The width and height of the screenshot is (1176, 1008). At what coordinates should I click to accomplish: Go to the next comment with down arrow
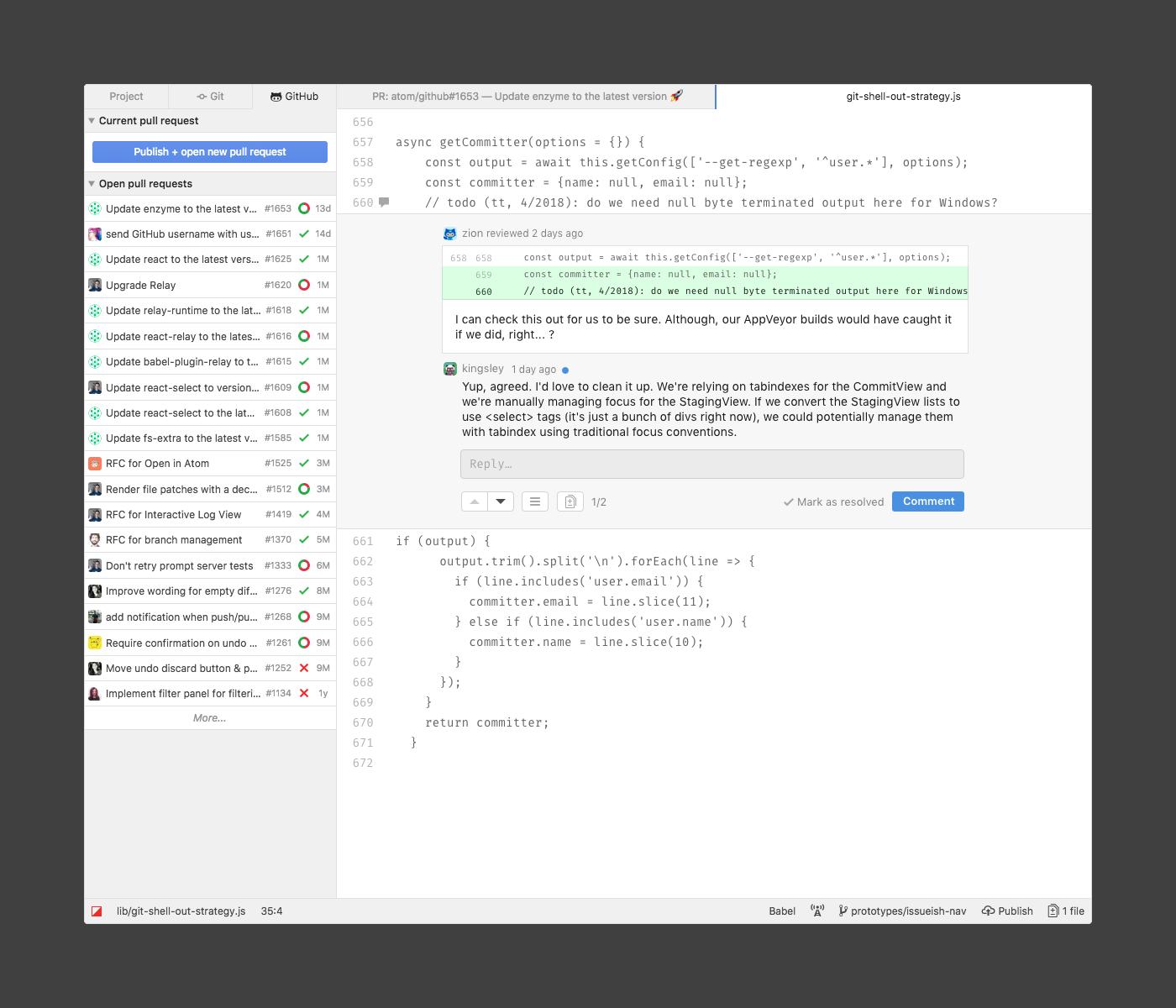pos(501,501)
